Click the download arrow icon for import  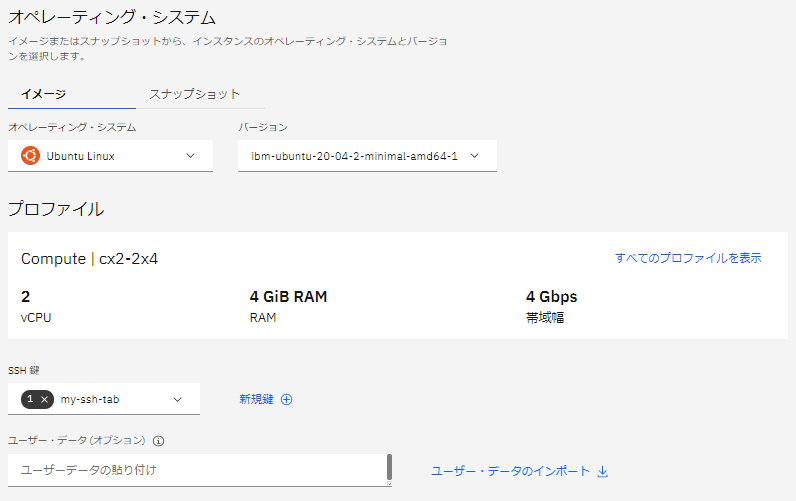pos(602,471)
